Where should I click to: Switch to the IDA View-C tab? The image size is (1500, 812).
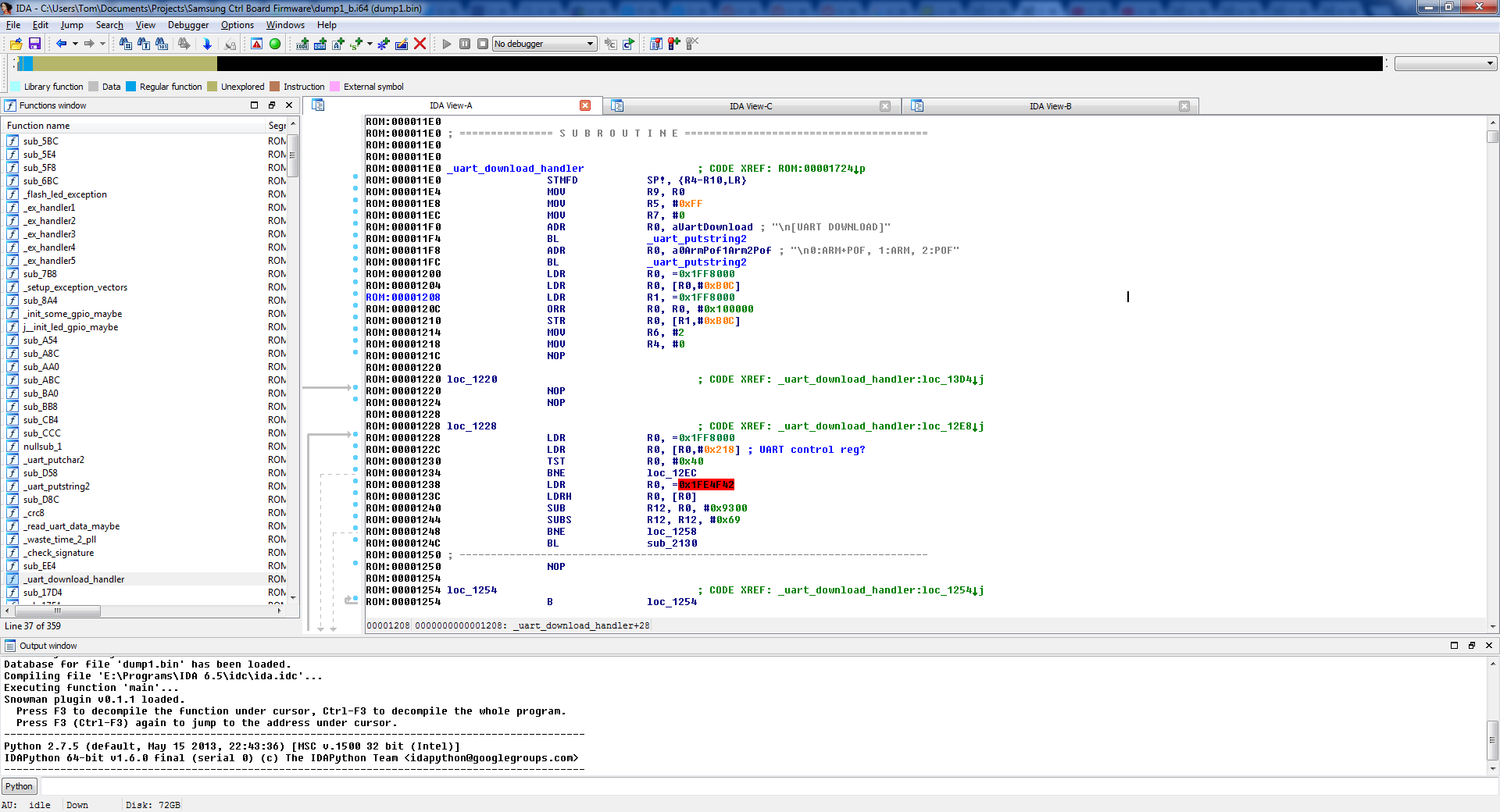click(x=750, y=106)
